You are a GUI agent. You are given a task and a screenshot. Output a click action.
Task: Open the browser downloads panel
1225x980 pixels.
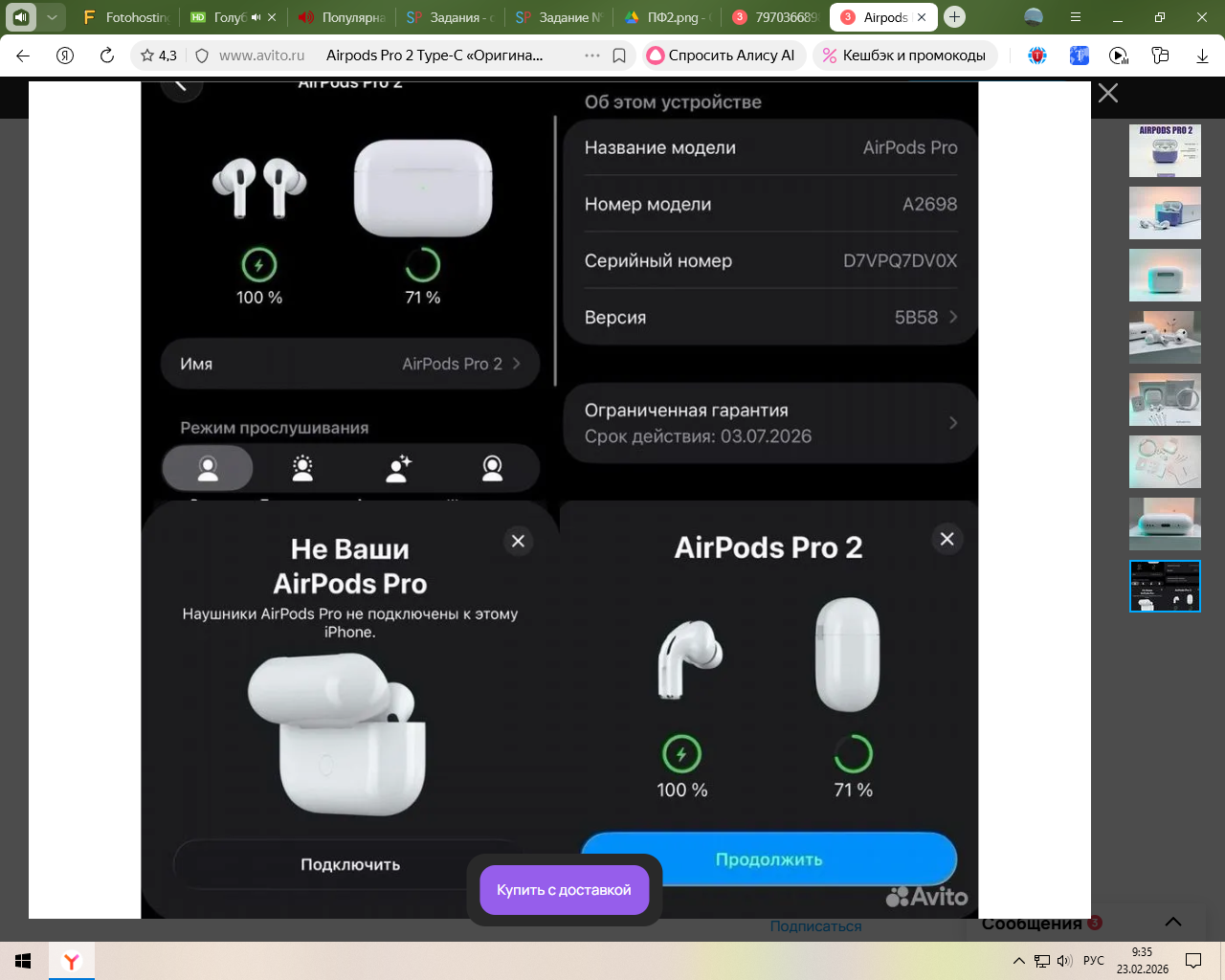[1202, 56]
